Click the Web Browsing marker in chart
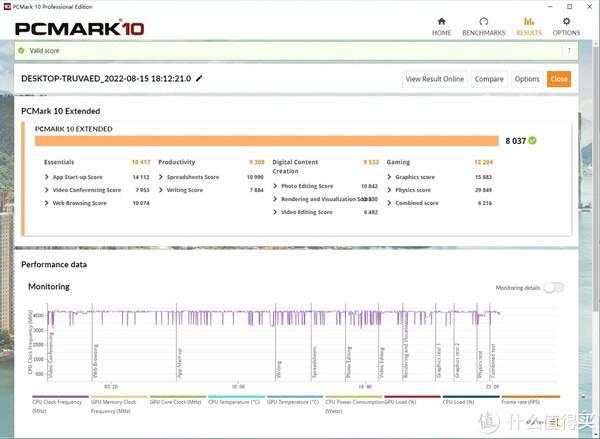Image resolution: width=600 pixels, height=439 pixels. pos(95,361)
